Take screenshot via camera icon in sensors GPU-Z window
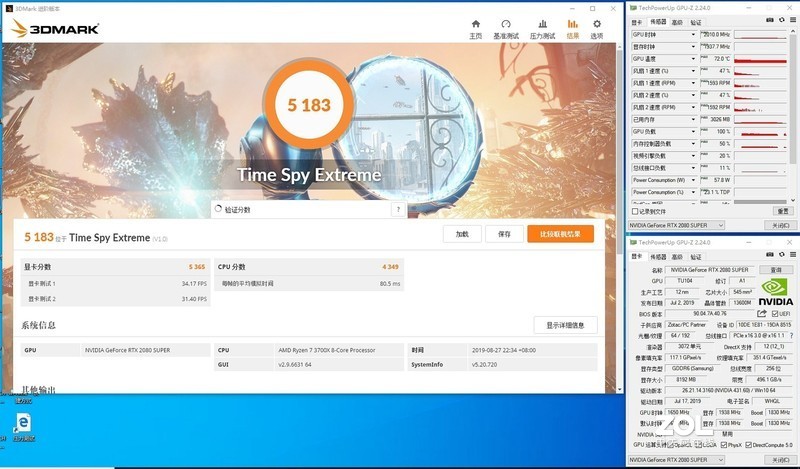This screenshot has height=469, width=800. [770, 20]
